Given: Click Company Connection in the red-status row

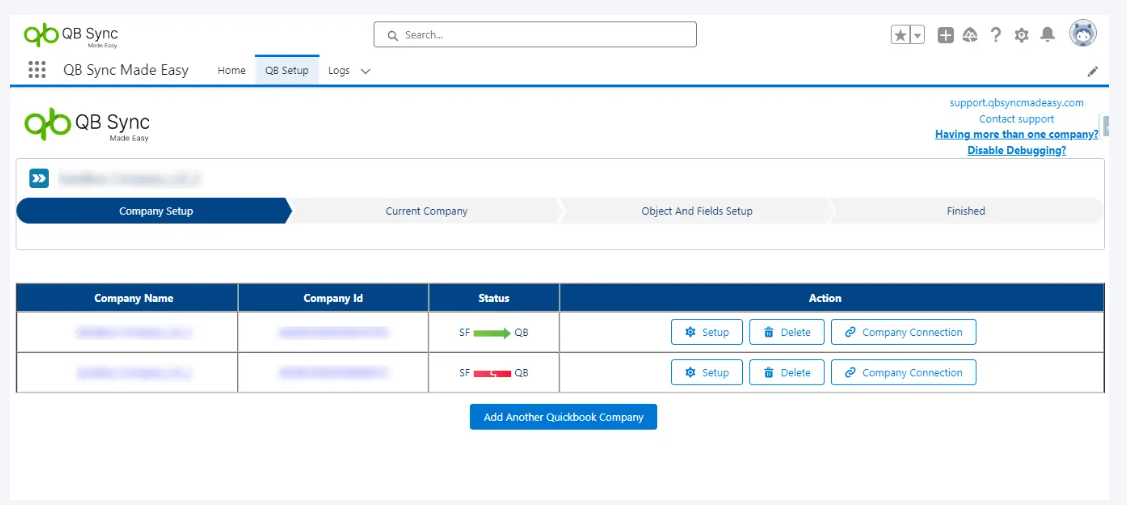Looking at the screenshot, I should pyautogui.click(x=903, y=373).
